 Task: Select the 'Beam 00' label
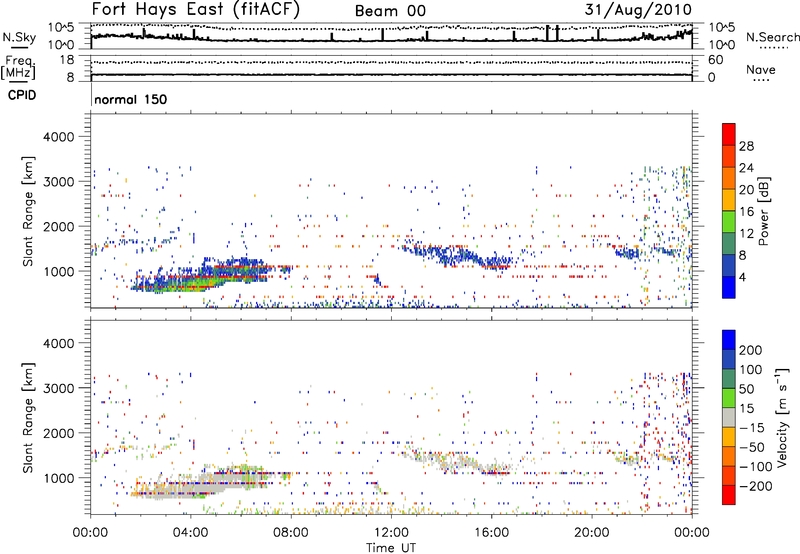coord(390,11)
